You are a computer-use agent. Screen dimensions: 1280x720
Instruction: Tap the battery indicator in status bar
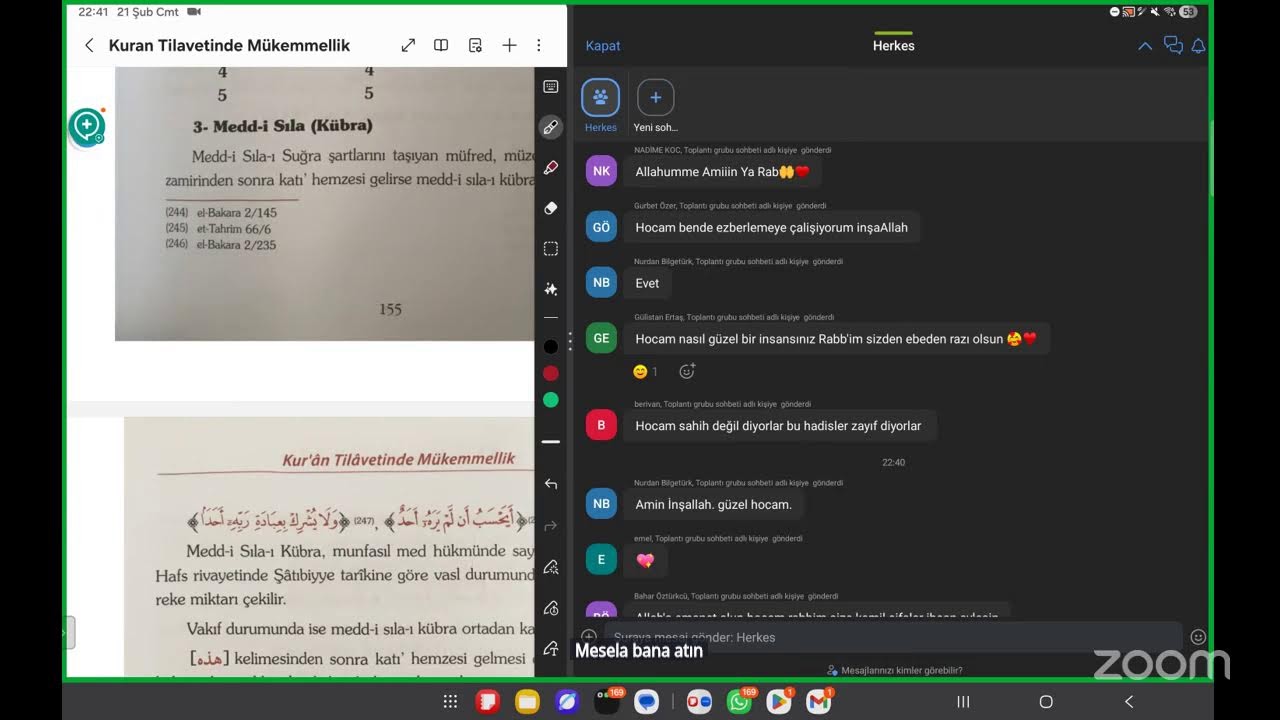coord(1188,12)
